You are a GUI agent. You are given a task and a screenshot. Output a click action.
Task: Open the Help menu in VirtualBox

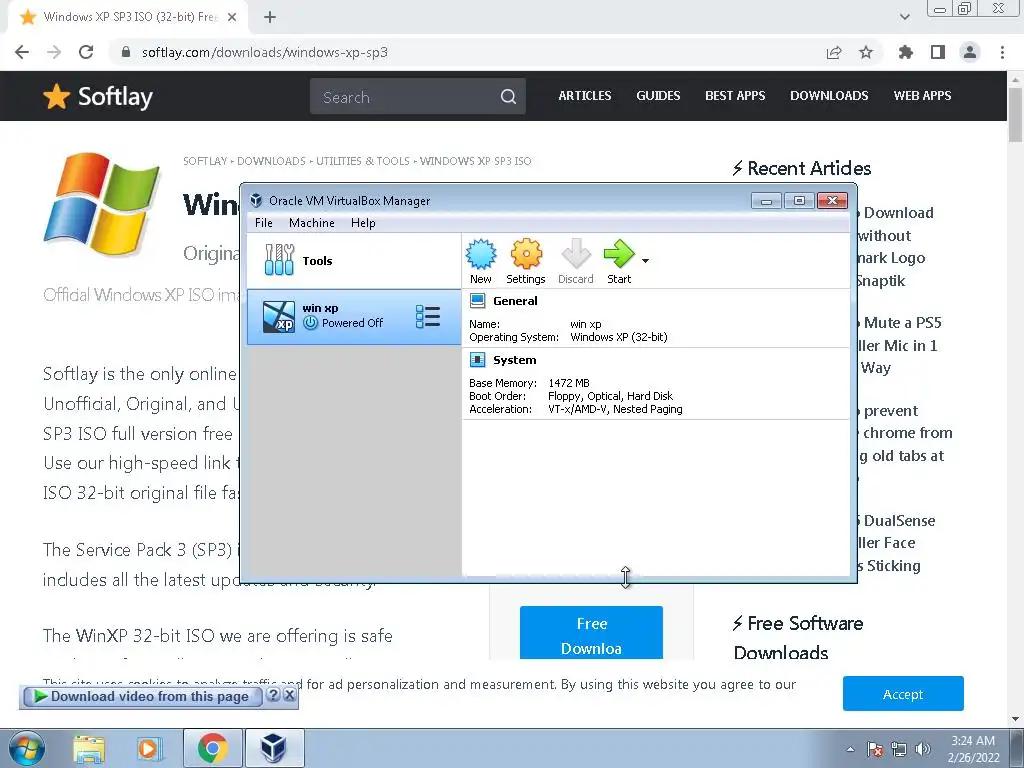363,223
